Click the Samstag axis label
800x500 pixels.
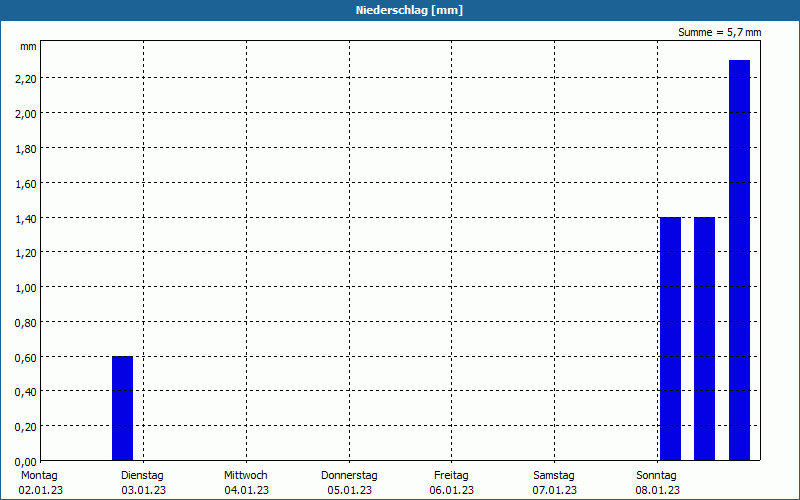554,476
